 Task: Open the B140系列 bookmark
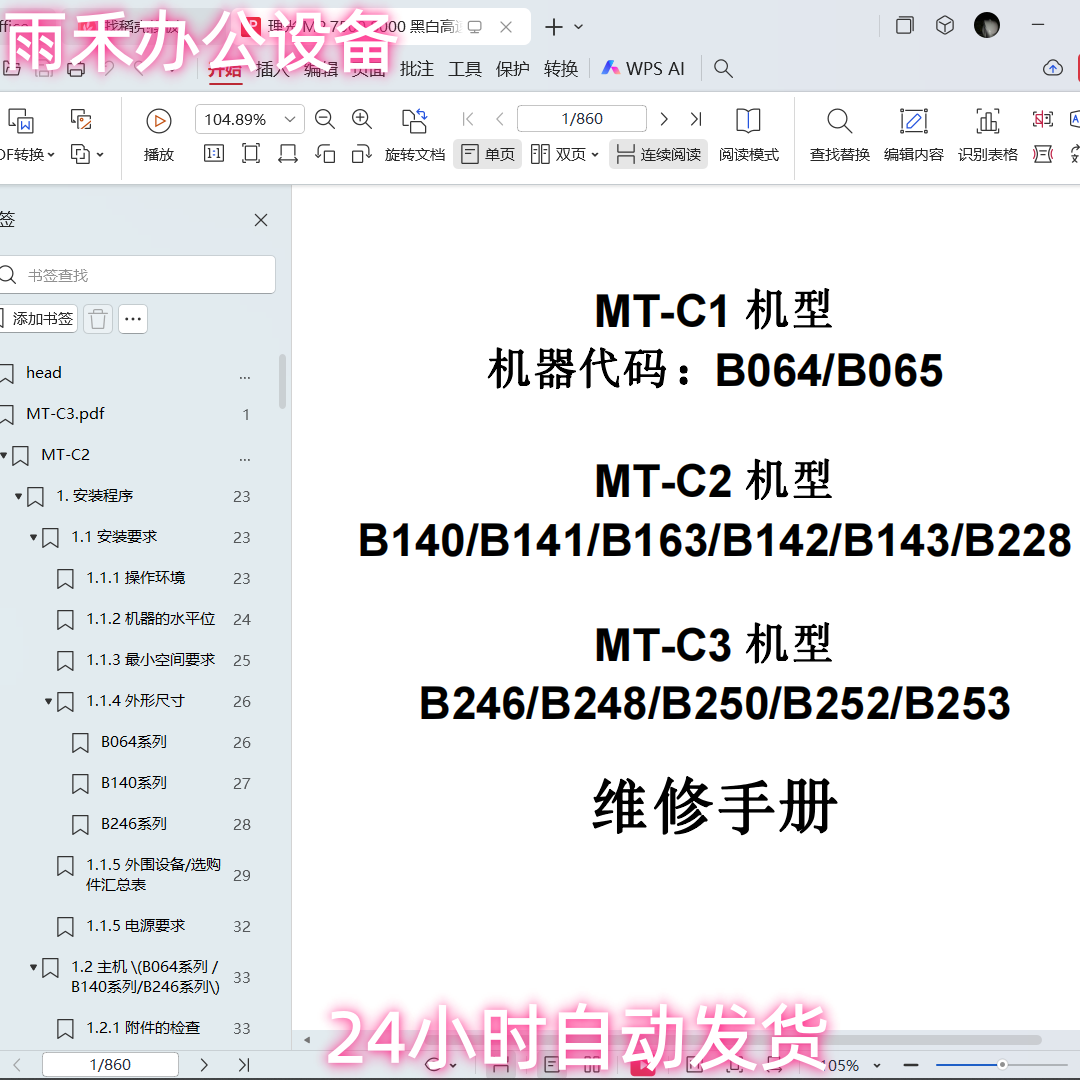point(134,782)
